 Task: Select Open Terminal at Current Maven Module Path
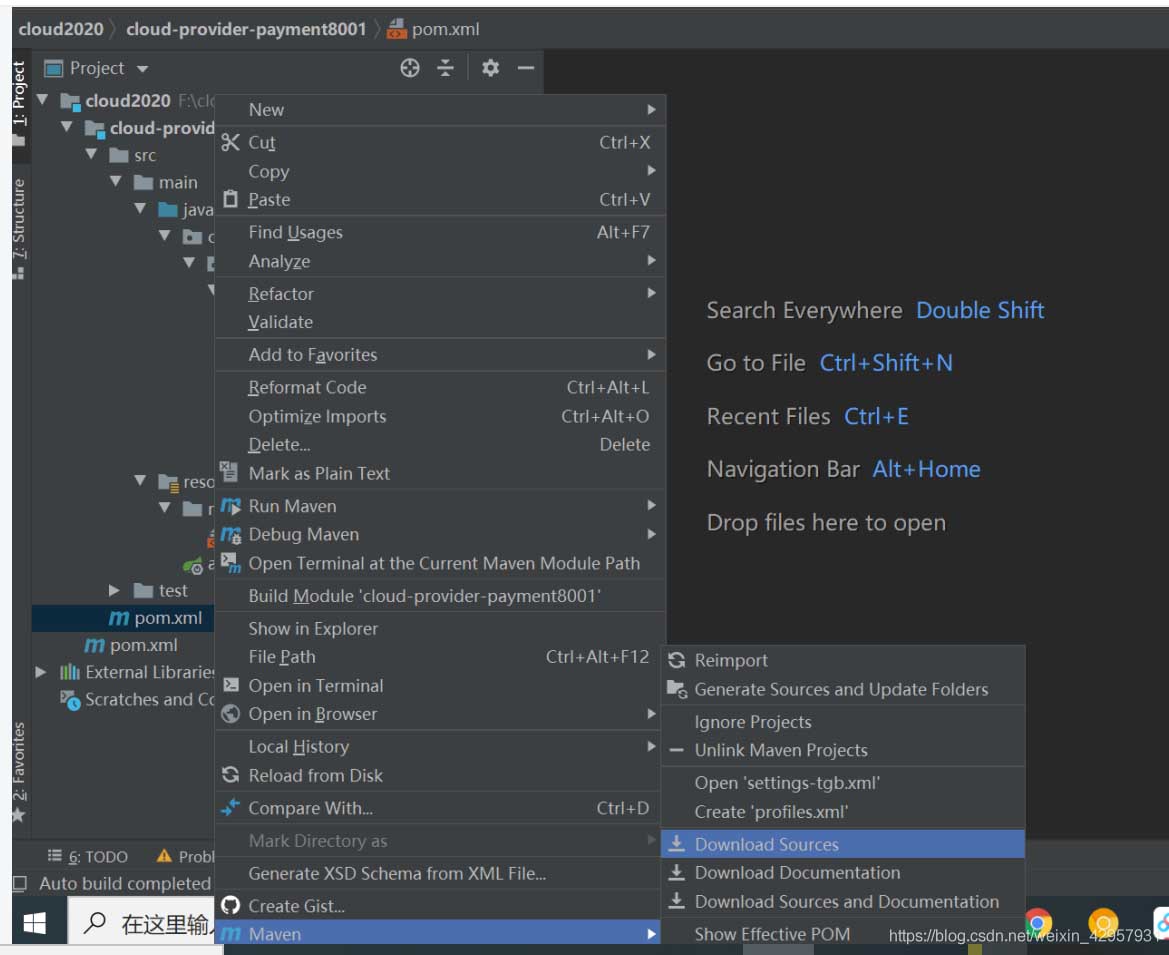pos(440,563)
